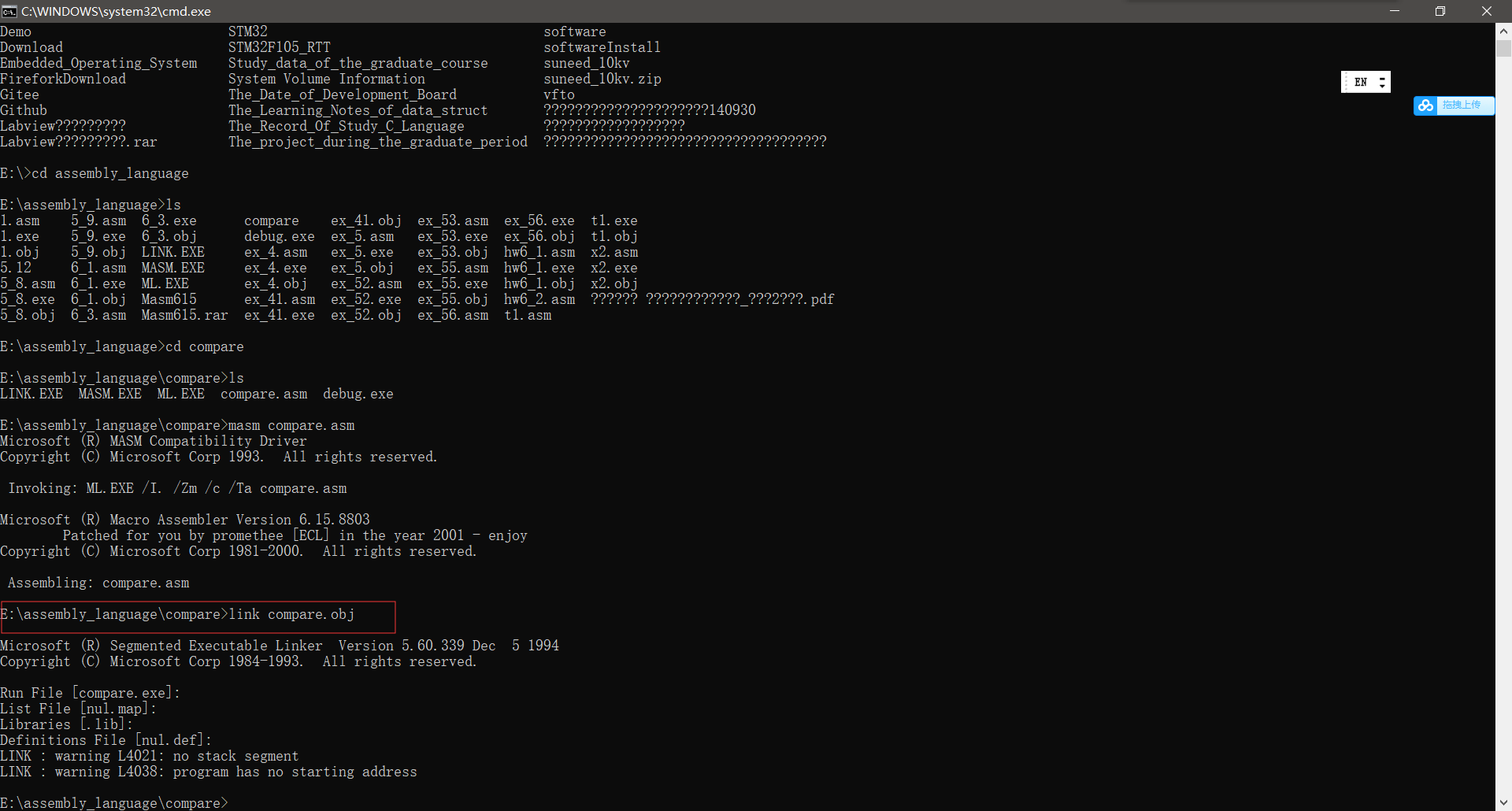Minimize the cmd.exe window
This screenshot has height=811, width=1512.
coord(1395,11)
